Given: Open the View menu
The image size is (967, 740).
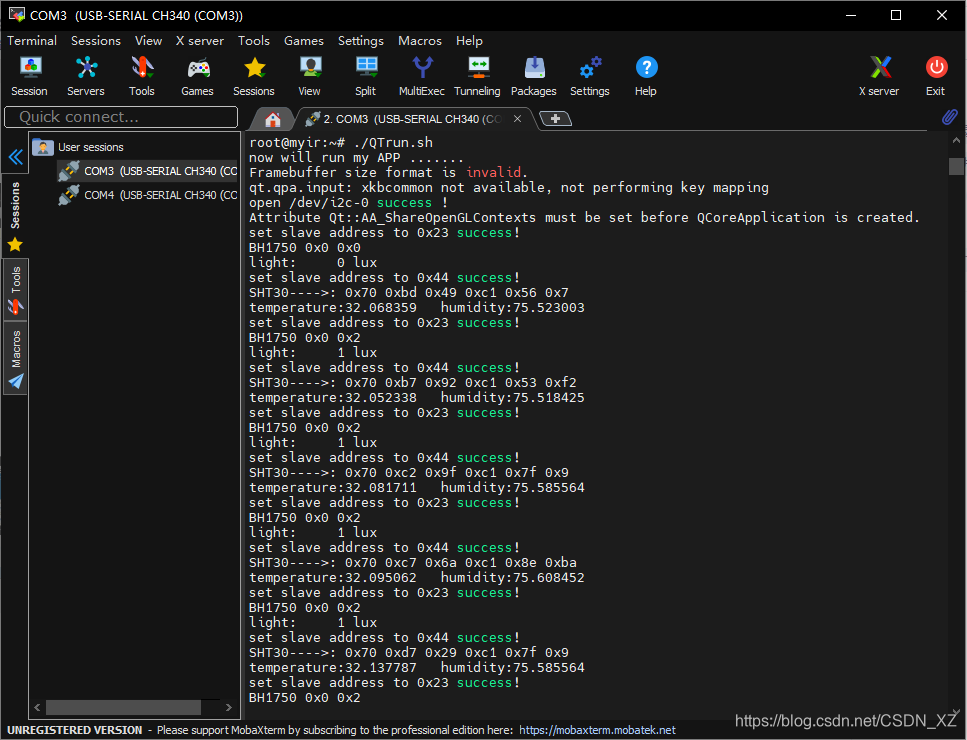Looking at the screenshot, I should 149,41.
